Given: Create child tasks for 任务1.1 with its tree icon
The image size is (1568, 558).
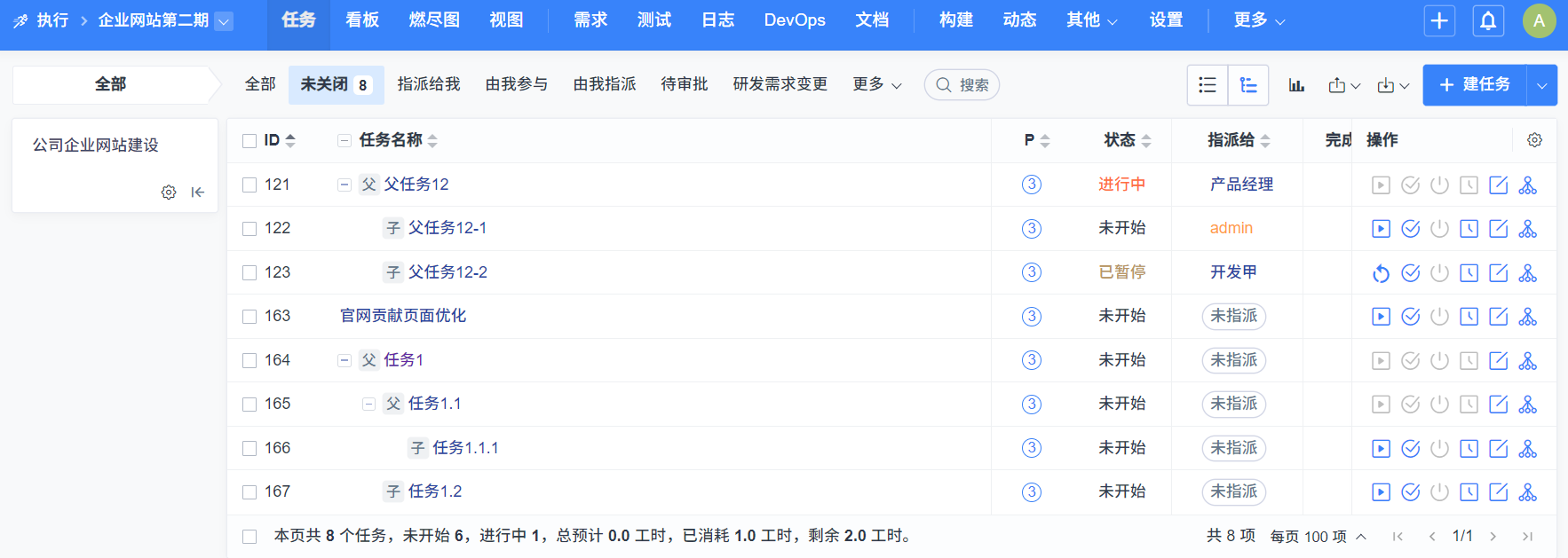Looking at the screenshot, I should (x=1527, y=405).
